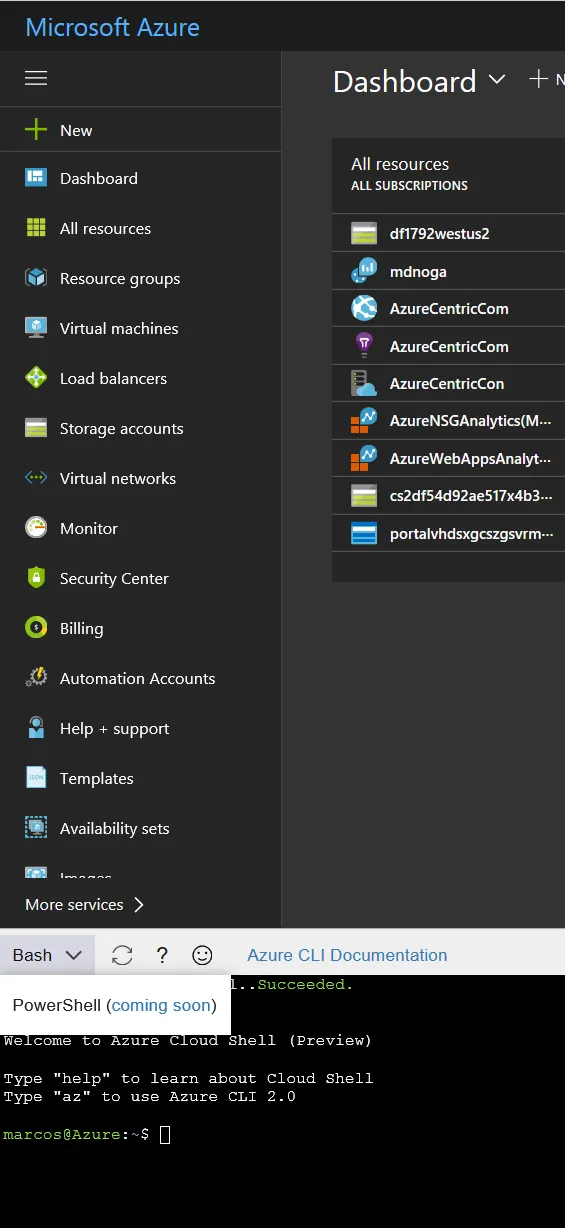
Task: Open mdnoga resource row
Action: point(448,271)
